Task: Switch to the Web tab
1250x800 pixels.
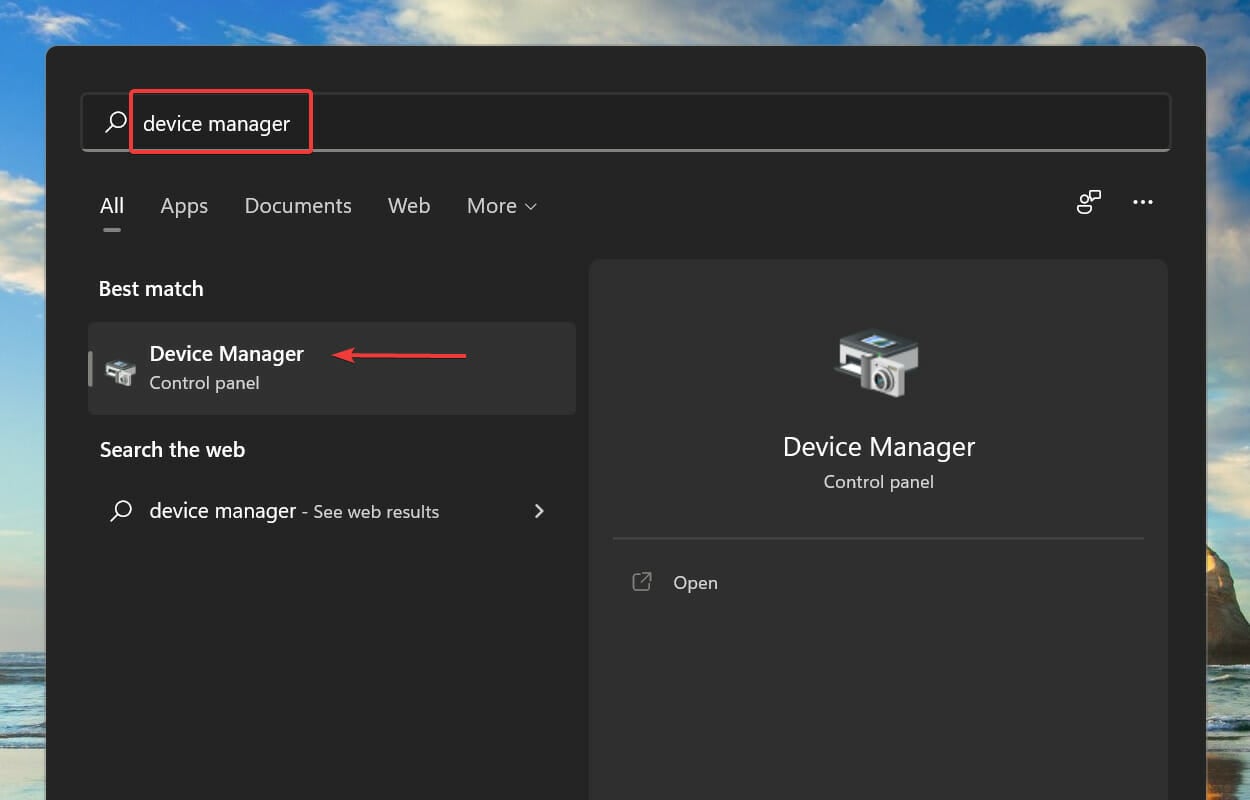Action: 409,206
